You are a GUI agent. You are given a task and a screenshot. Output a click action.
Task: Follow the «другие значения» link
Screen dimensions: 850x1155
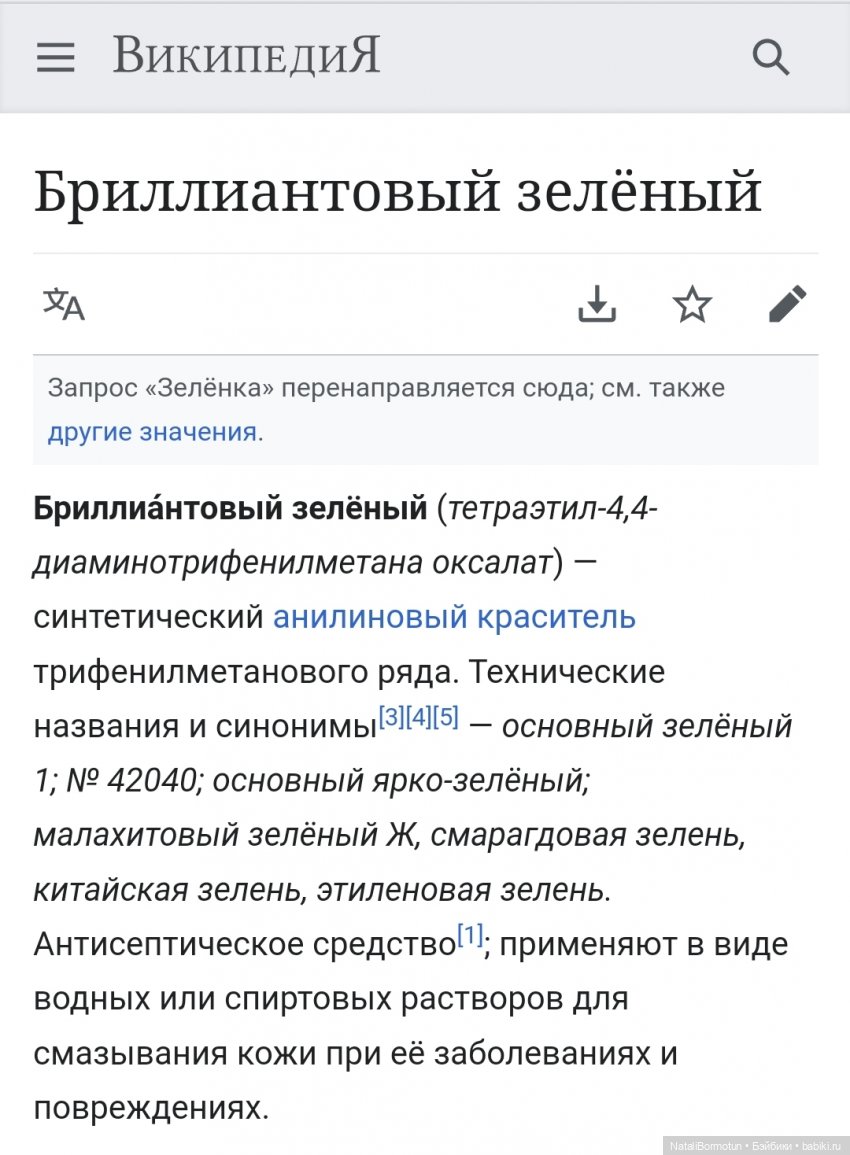coord(152,432)
